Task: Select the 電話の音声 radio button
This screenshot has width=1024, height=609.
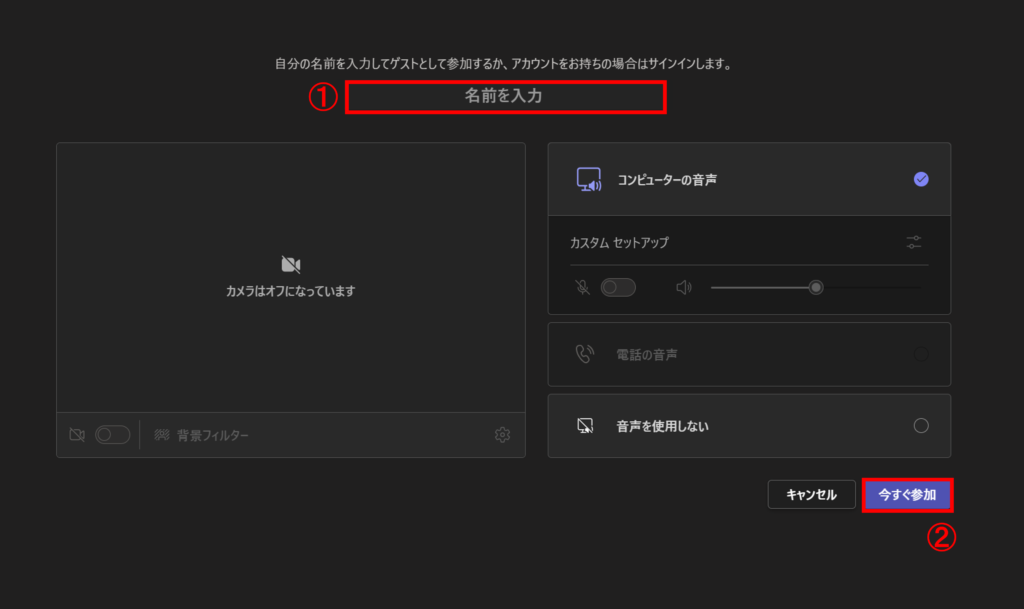Action: coord(921,354)
